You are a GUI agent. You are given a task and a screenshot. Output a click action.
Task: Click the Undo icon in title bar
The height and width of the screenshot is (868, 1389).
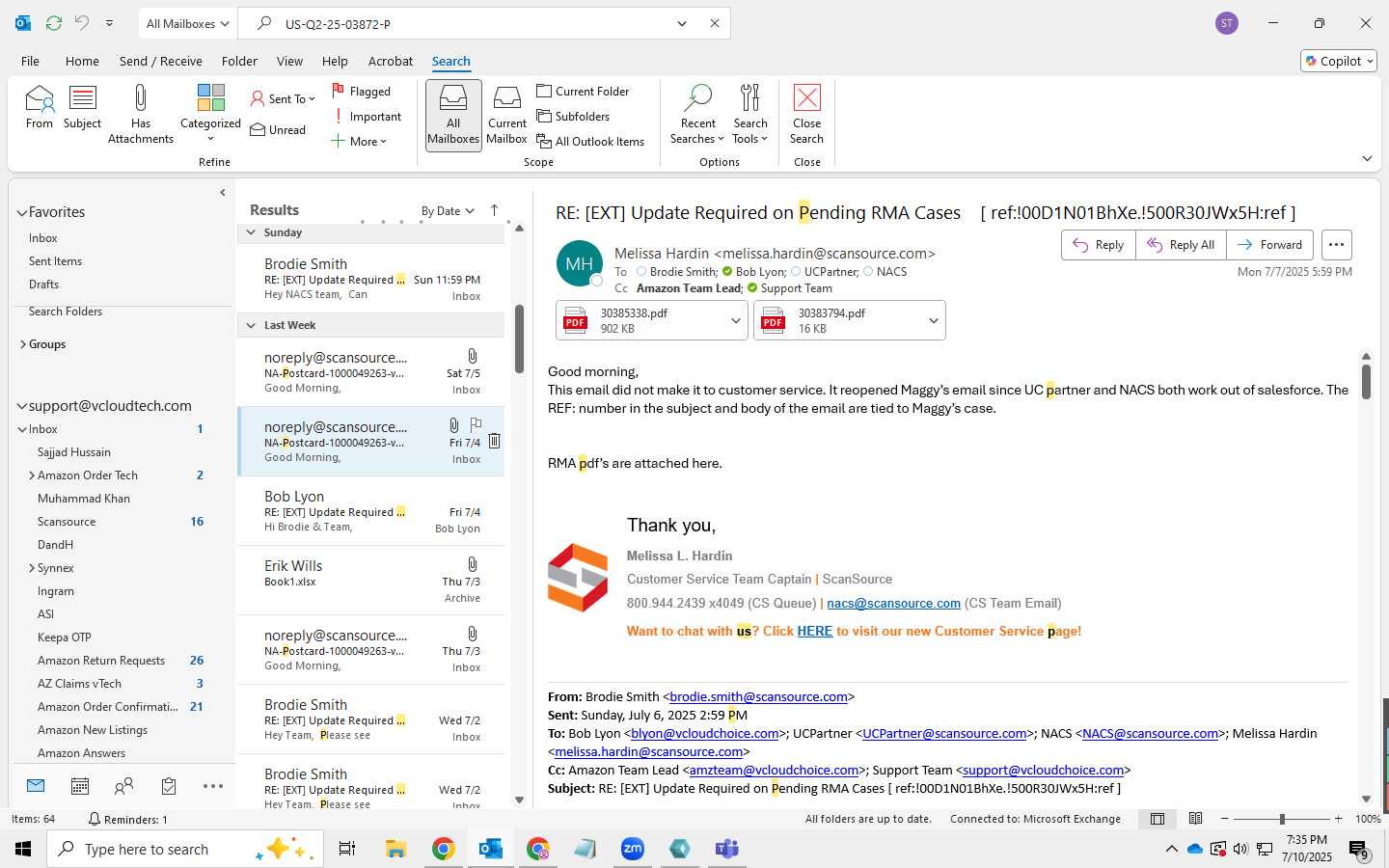[x=82, y=23]
